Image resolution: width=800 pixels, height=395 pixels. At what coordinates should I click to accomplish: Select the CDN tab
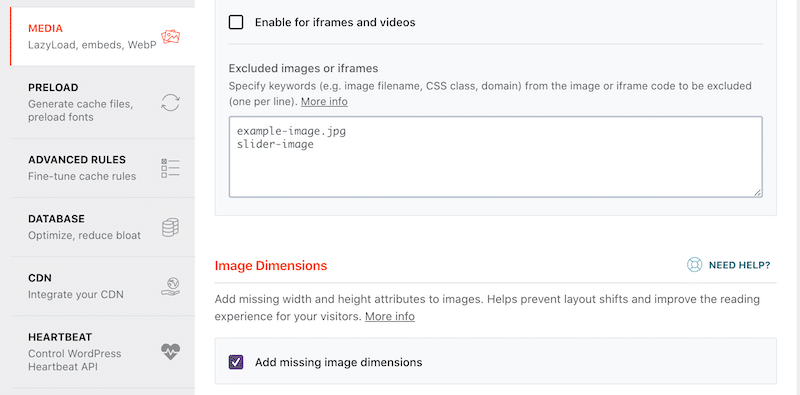coord(103,286)
